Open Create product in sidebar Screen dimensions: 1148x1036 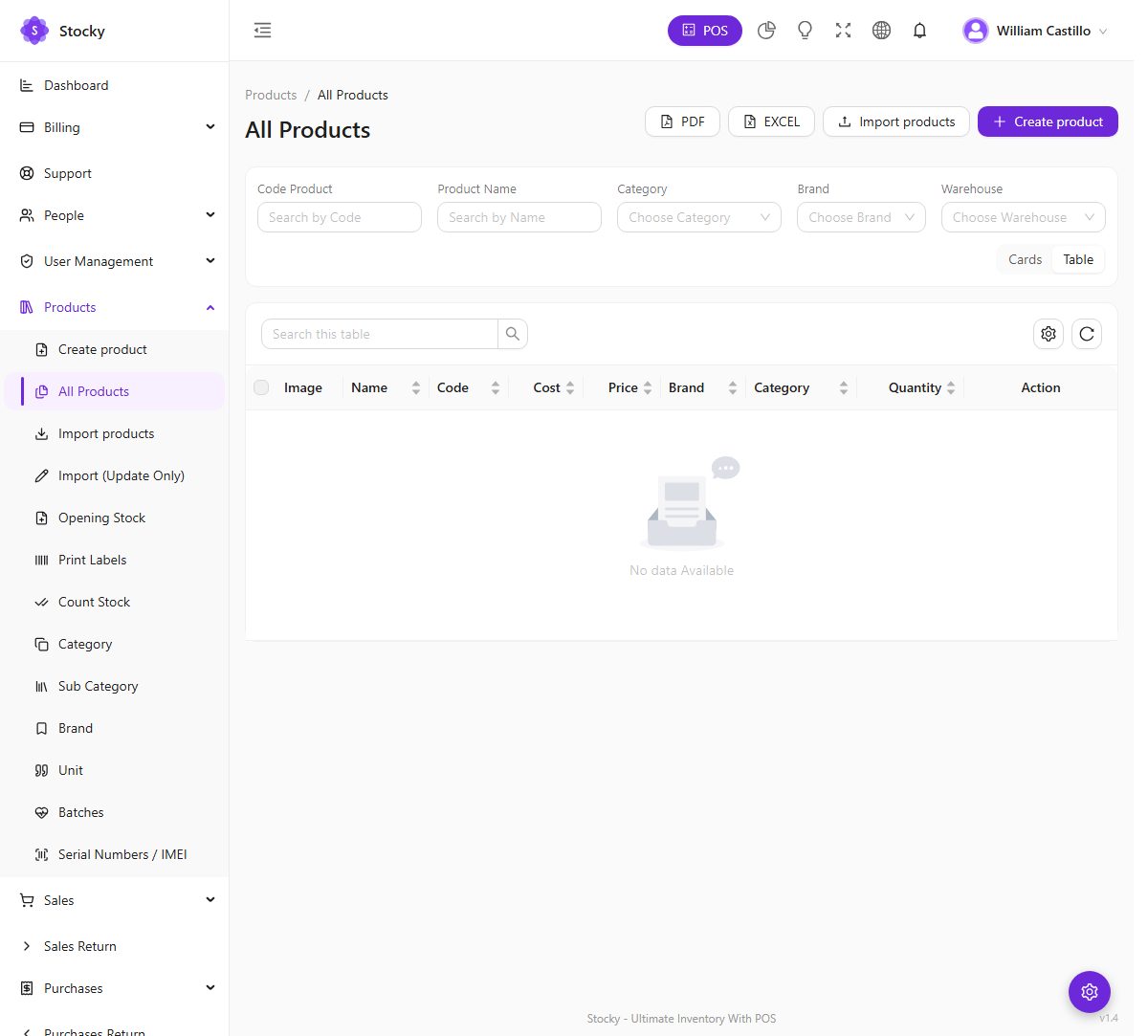[x=114, y=349]
